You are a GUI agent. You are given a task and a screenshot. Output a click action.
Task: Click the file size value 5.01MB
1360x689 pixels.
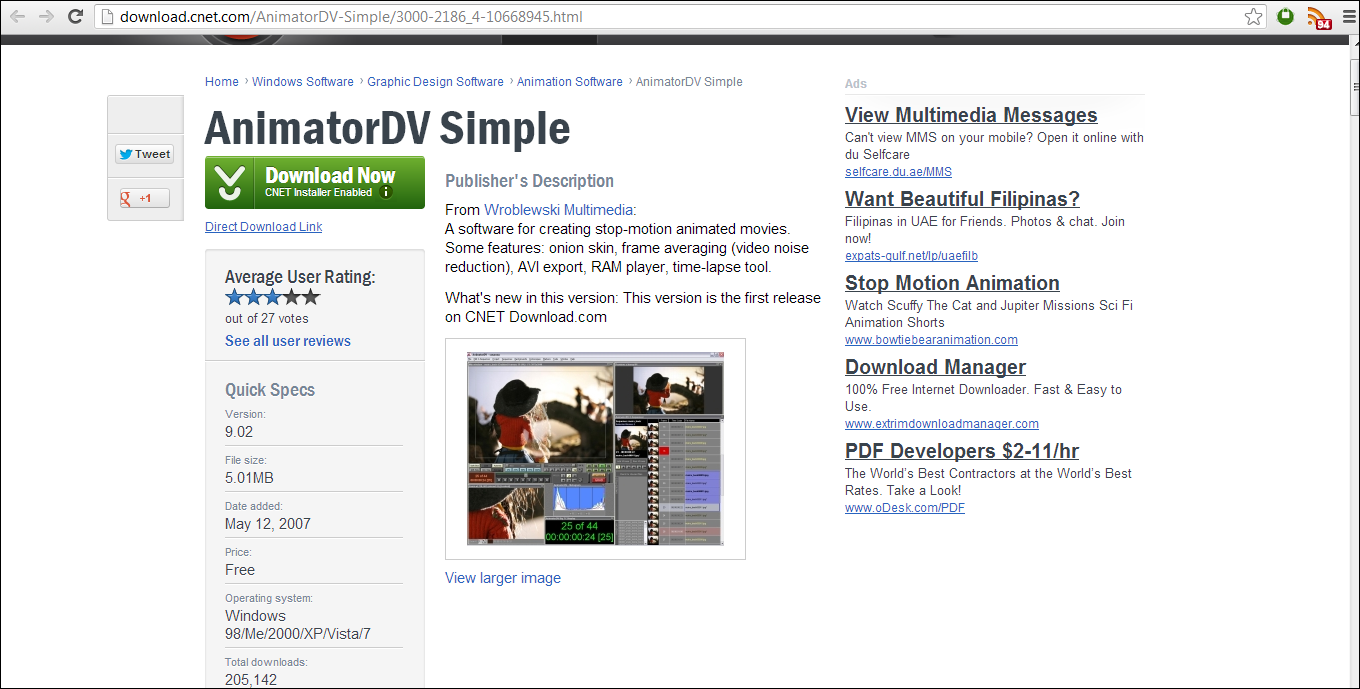tap(249, 478)
